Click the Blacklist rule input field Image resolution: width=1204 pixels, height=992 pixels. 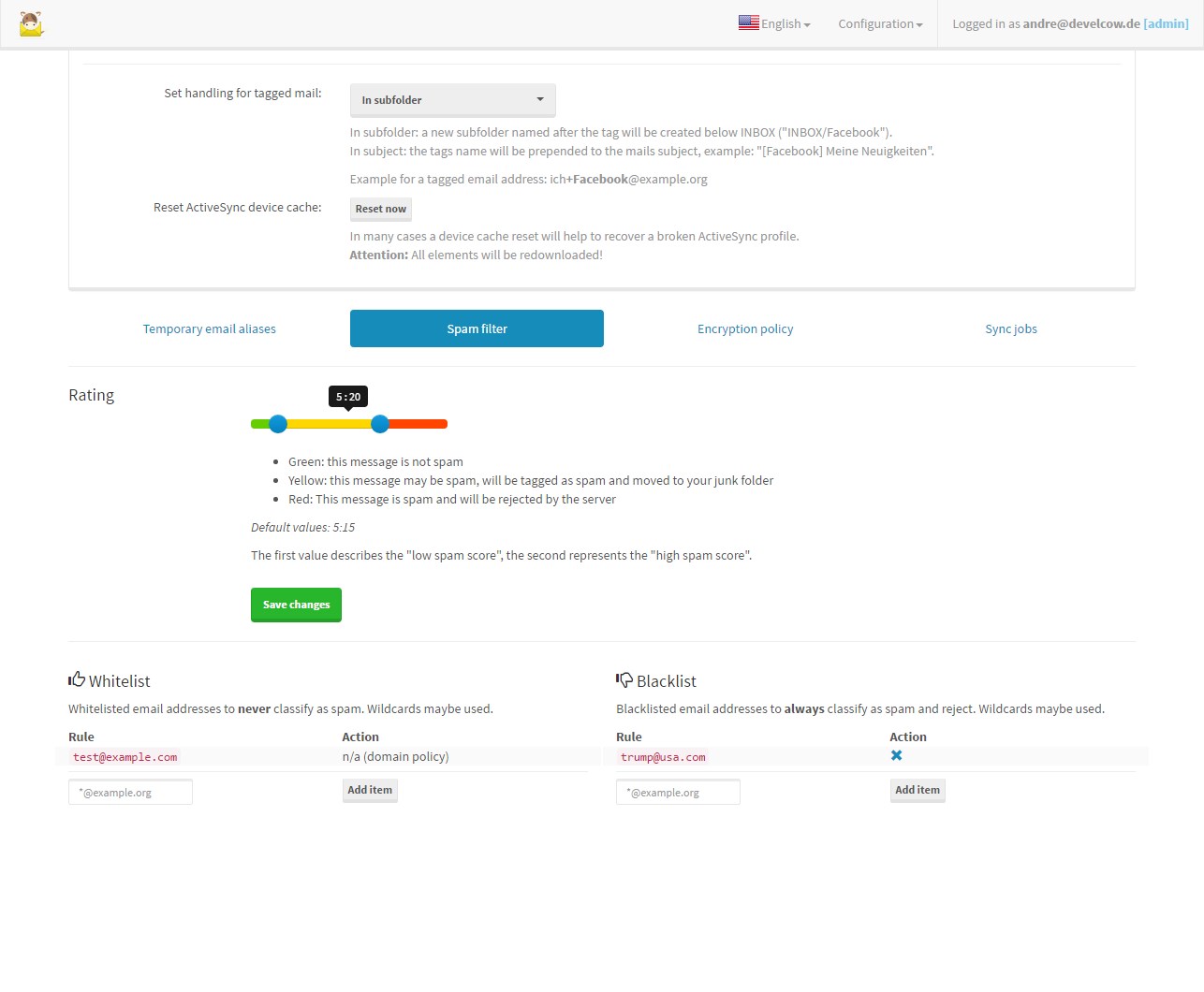pos(678,792)
